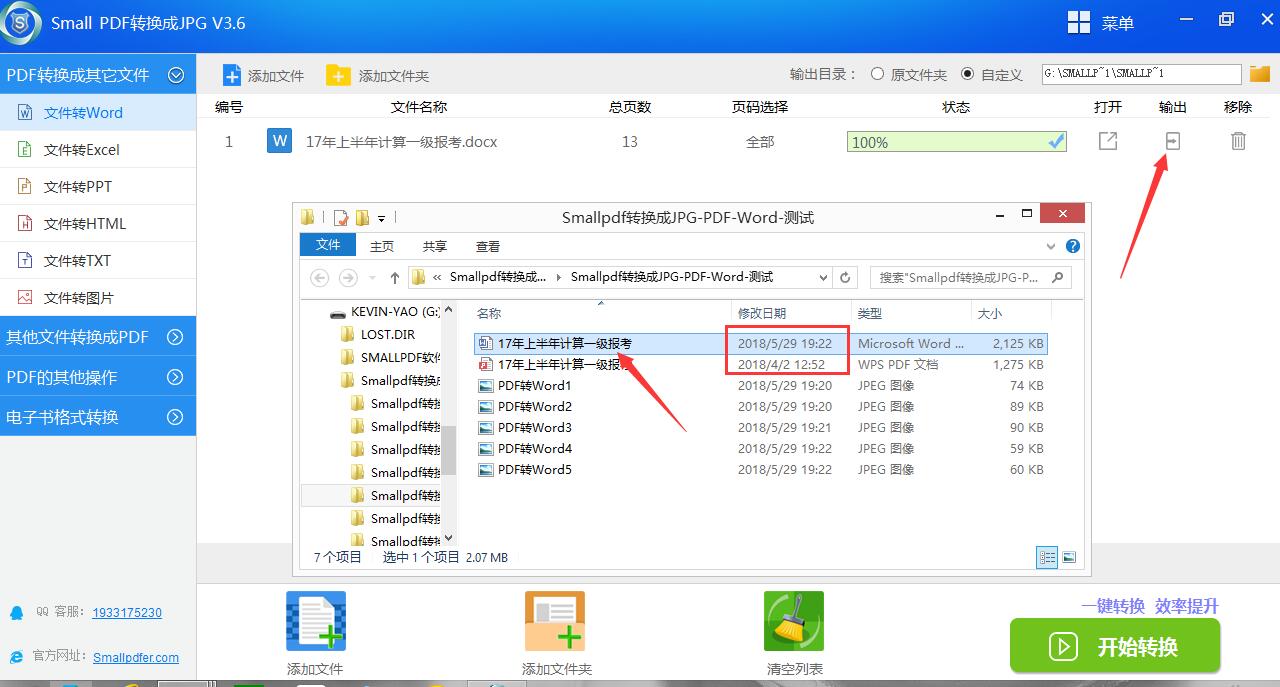Screen dimensions: 1280x687
Task: Open Explorer address bar history dropdown
Action: click(823, 278)
